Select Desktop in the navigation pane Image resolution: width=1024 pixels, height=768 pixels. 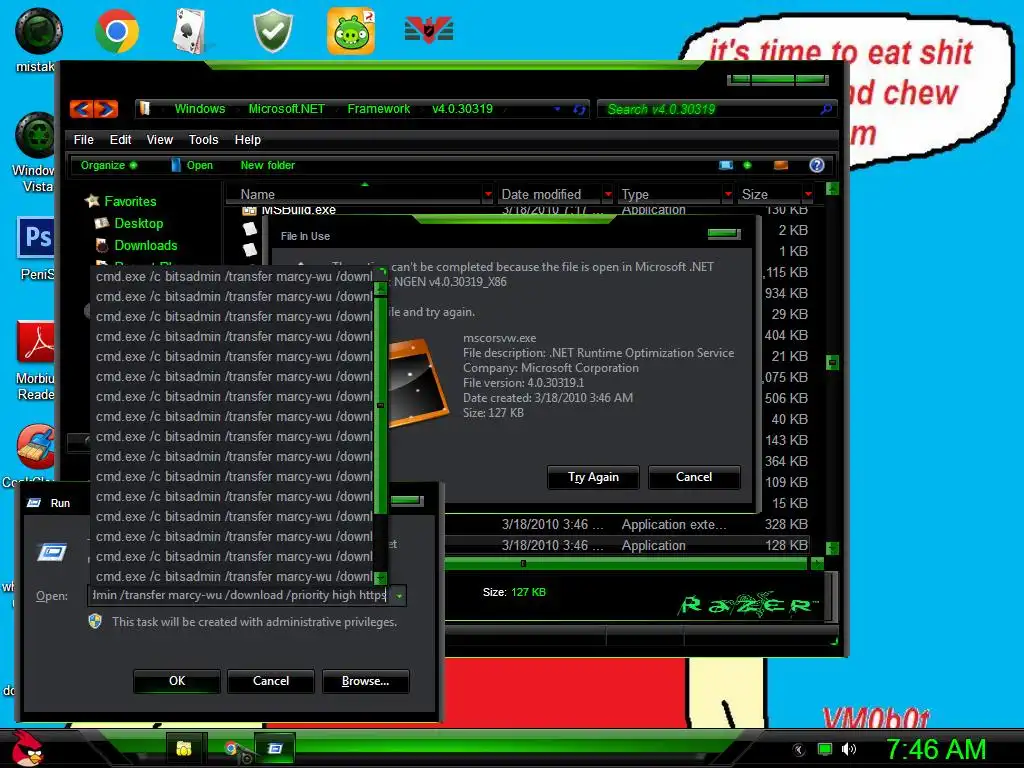[138, 223]
